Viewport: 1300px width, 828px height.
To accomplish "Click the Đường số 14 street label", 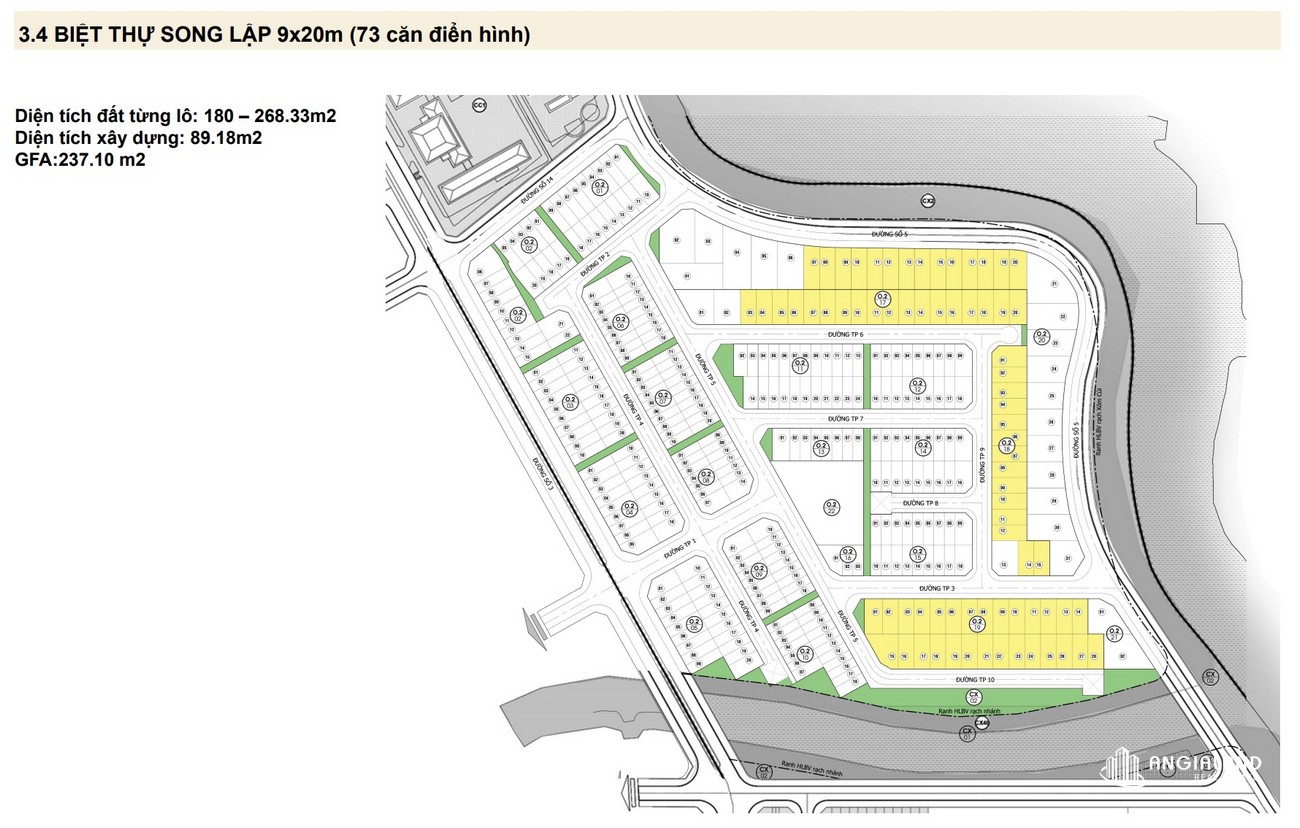I will (537, 192).
